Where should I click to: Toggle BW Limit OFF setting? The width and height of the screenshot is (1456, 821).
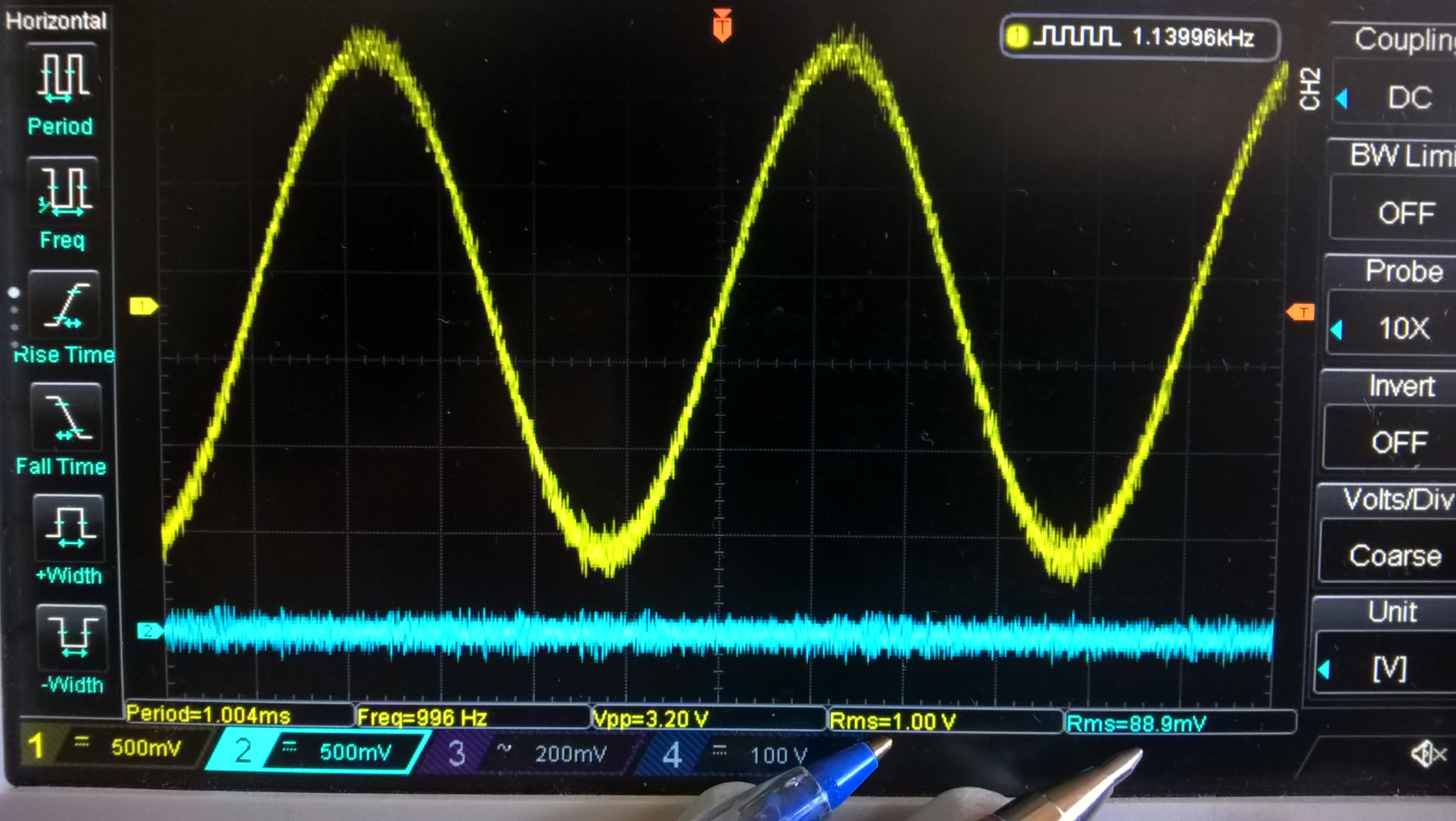1393,213
